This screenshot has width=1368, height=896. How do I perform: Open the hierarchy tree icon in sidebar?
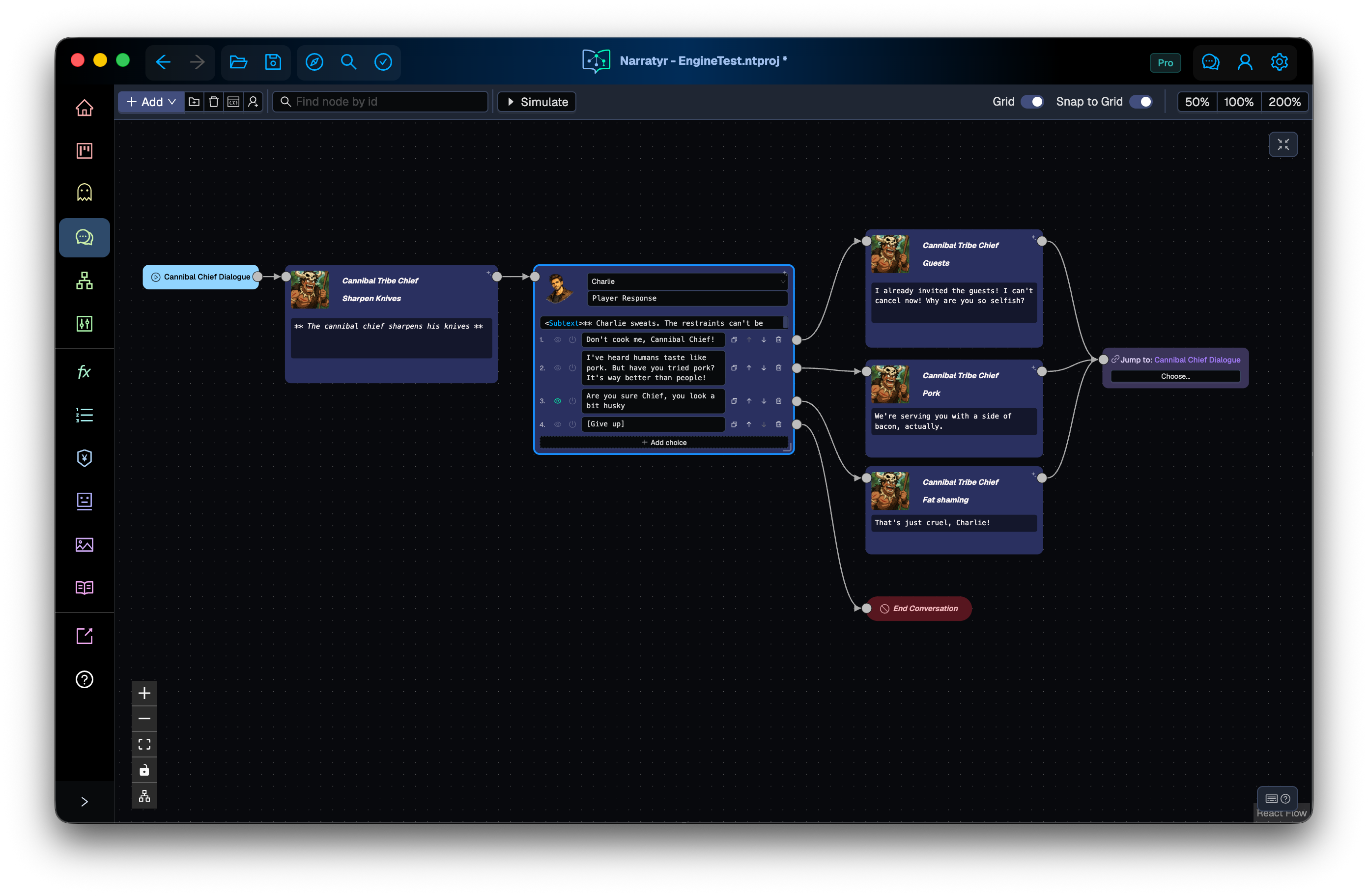pos(85,280)
